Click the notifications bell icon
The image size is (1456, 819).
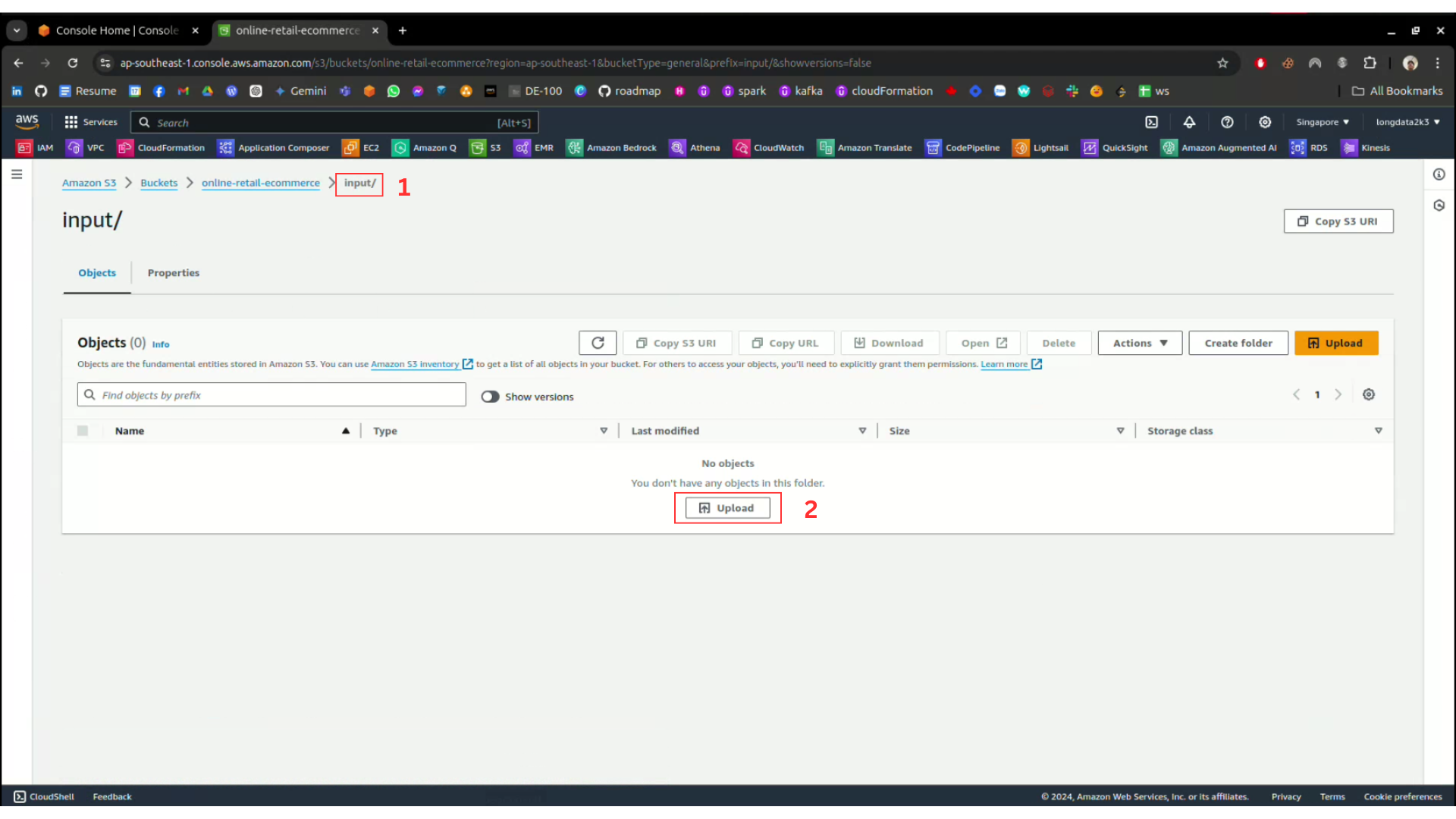click(1189, 122)
